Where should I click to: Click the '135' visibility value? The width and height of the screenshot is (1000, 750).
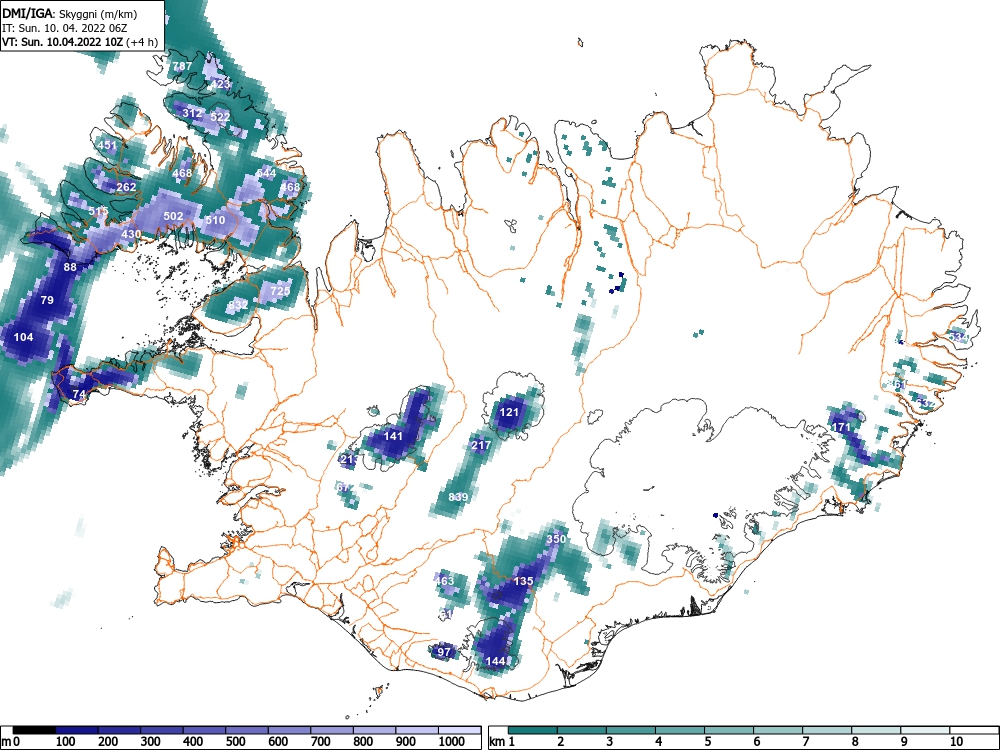coord(523,581)
